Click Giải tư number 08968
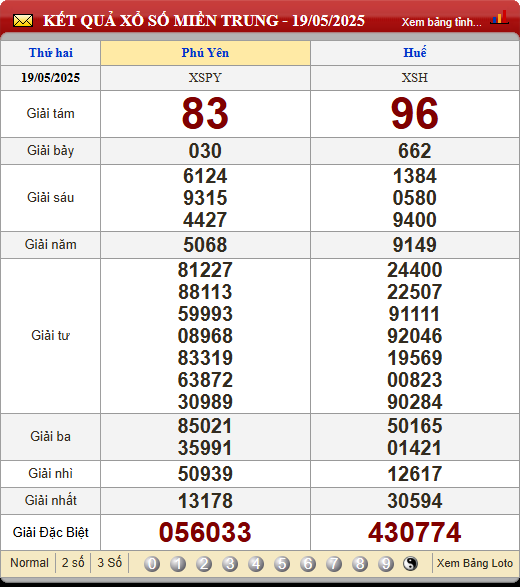 click(x=205, y=336)
